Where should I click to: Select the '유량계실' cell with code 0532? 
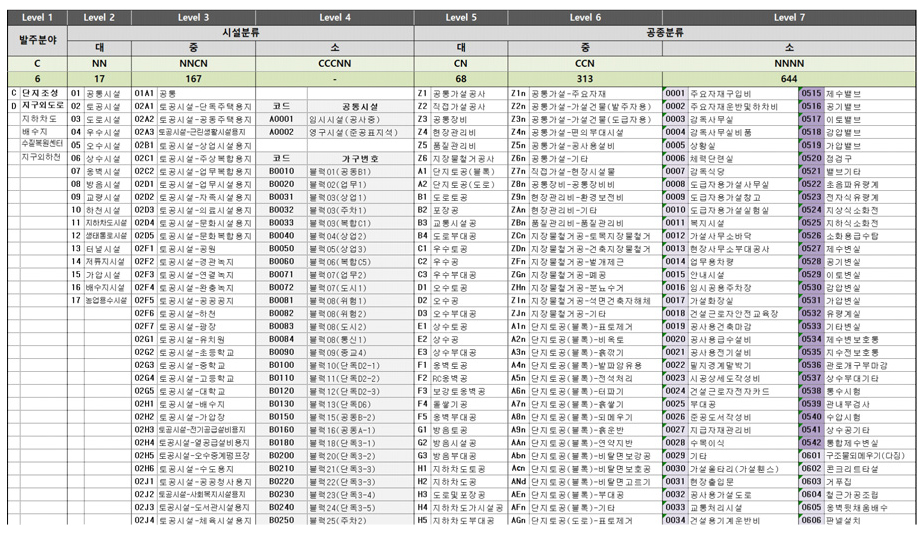click(x=870, y=313)
